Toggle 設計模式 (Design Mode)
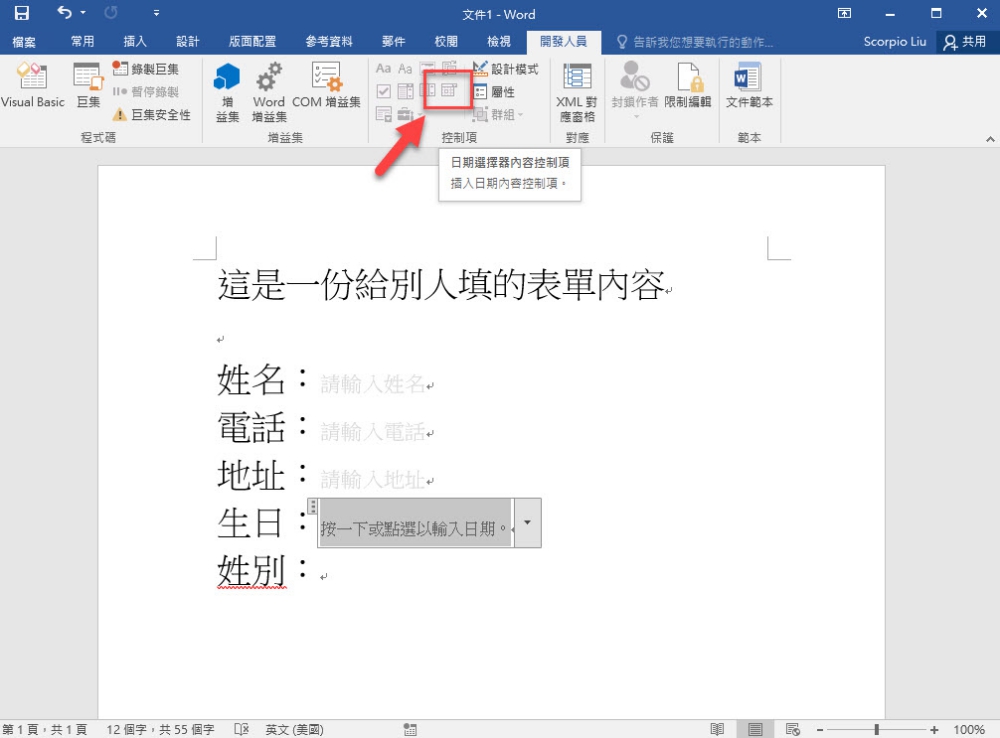This screenshot has height=738, width=1000. [x=506, y=69]
